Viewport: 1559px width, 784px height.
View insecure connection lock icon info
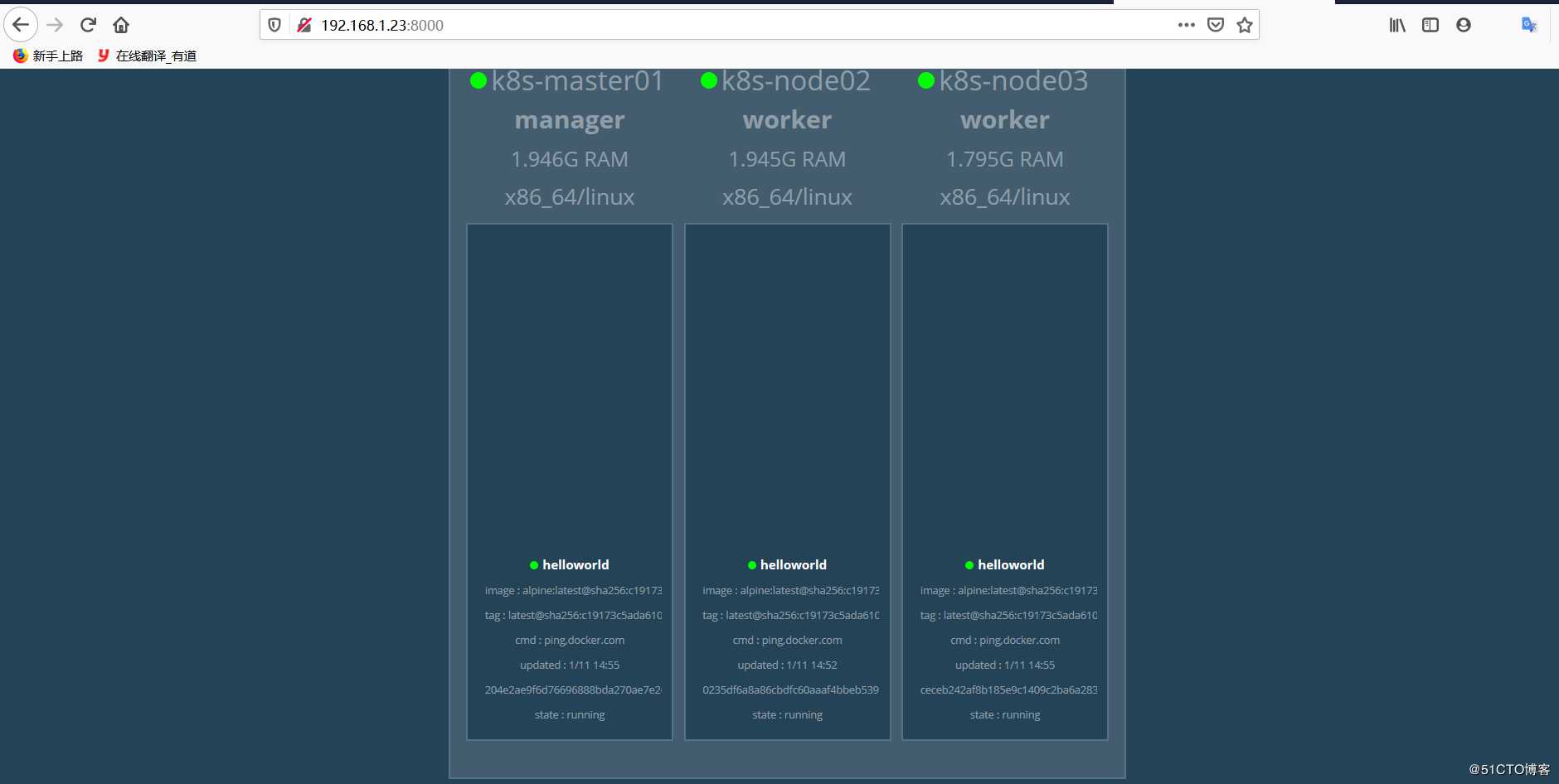(x=304, y=25)
